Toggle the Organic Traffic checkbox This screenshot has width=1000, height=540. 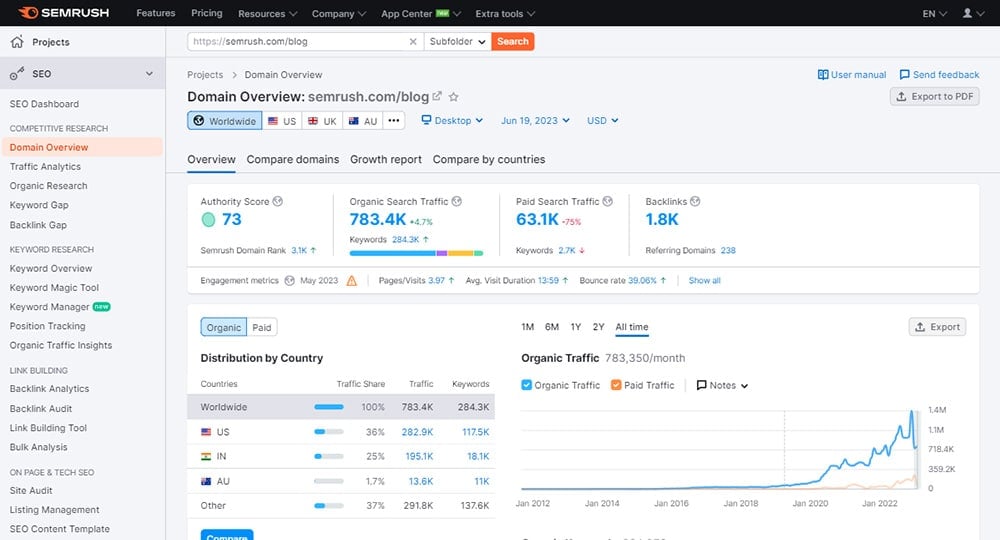click(x=526, y=385)
